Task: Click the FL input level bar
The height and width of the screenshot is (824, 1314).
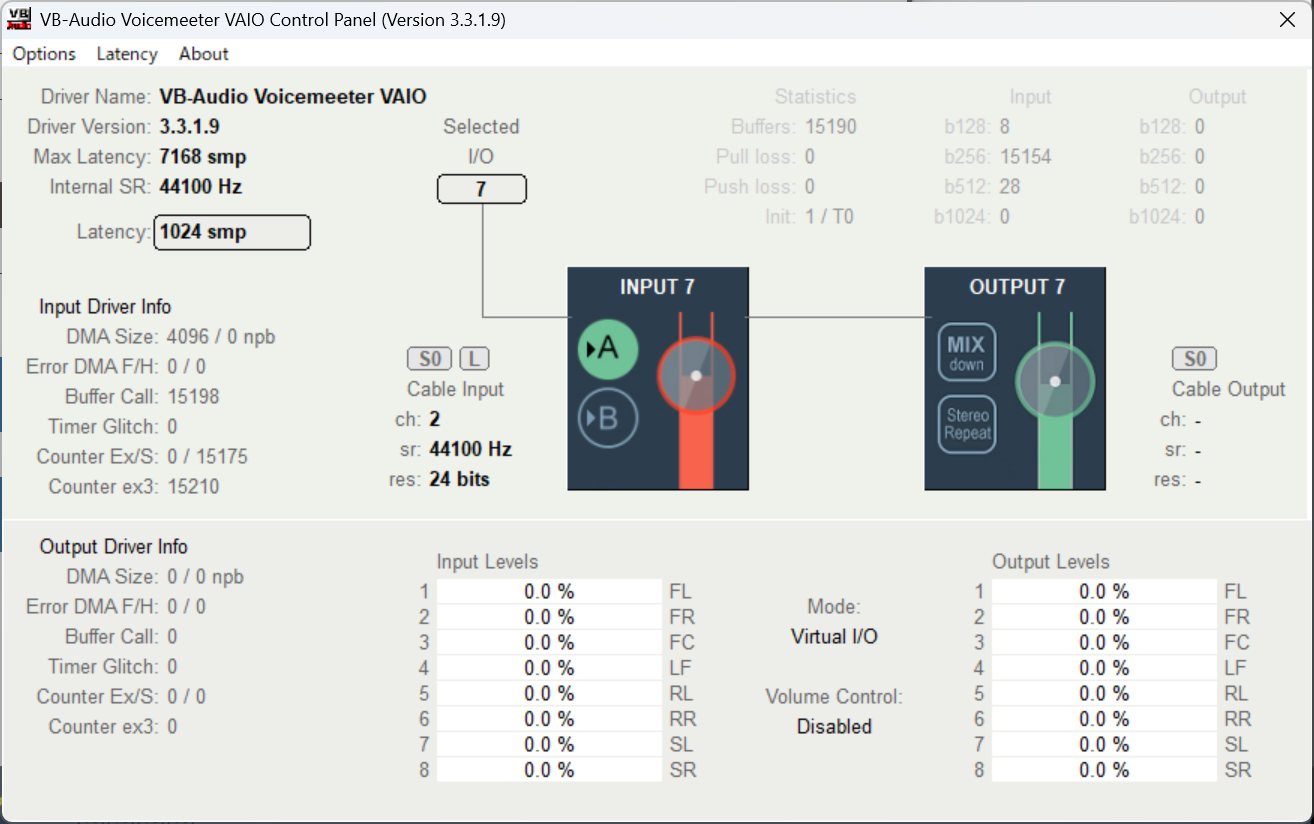Action: pyautogui.click(x=549, y=591)
